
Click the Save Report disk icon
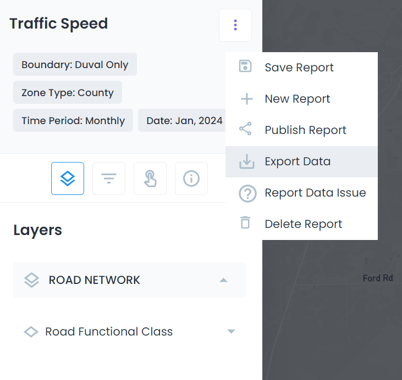click(245, 66)
